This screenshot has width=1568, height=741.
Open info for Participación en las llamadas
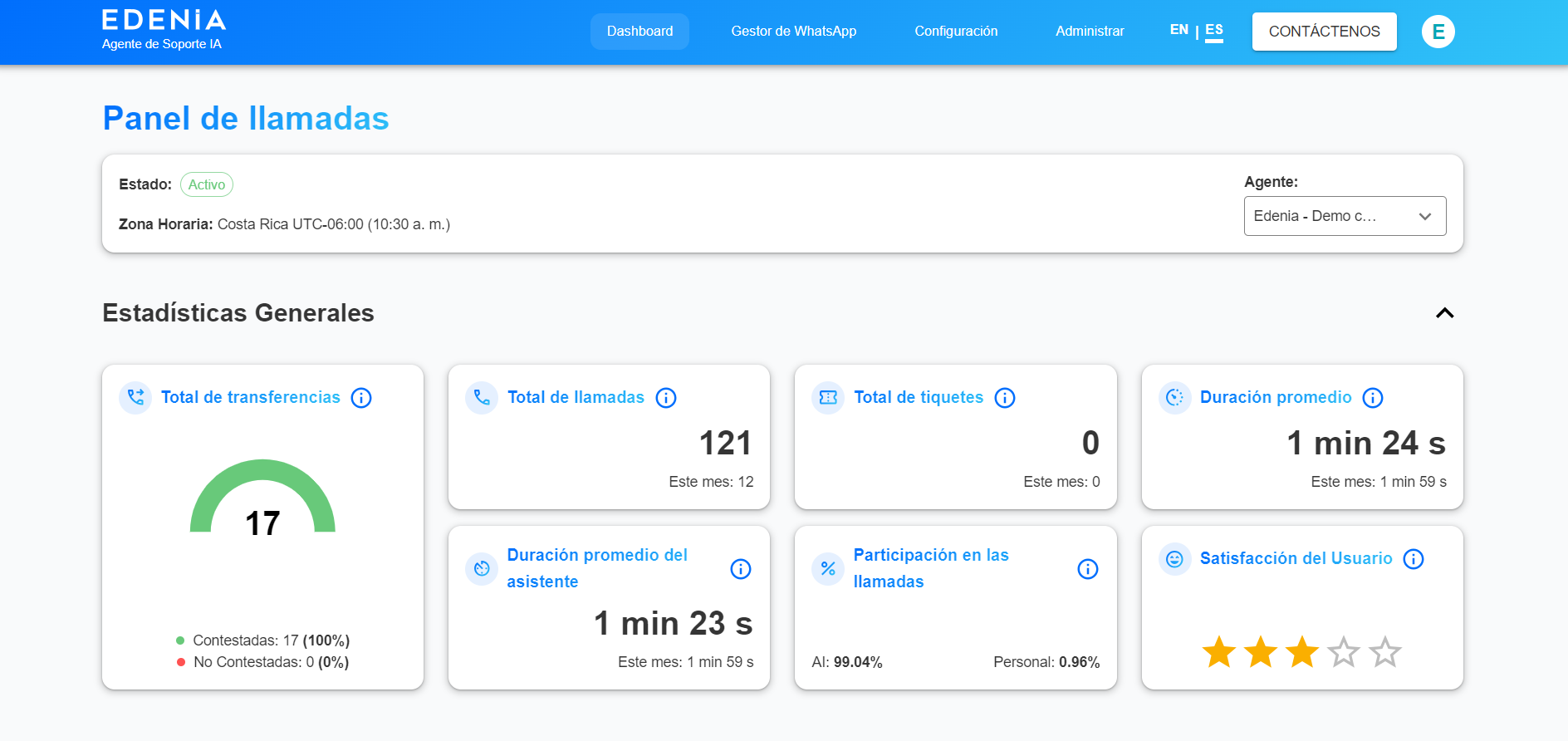(1087, 569)
